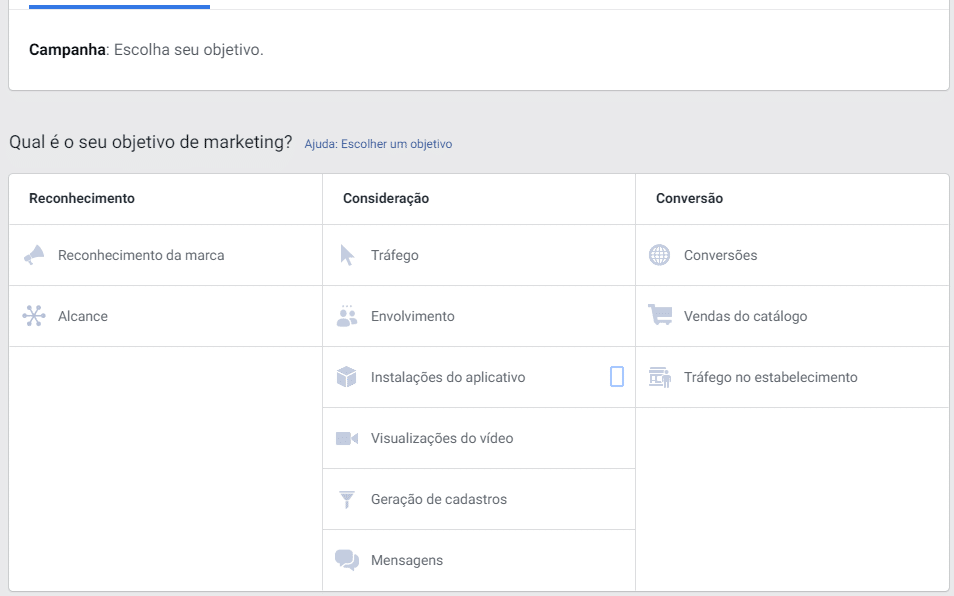954x596 pixels.
Task: Click the storefront icon for store traffic
Action: pos(660,377)
